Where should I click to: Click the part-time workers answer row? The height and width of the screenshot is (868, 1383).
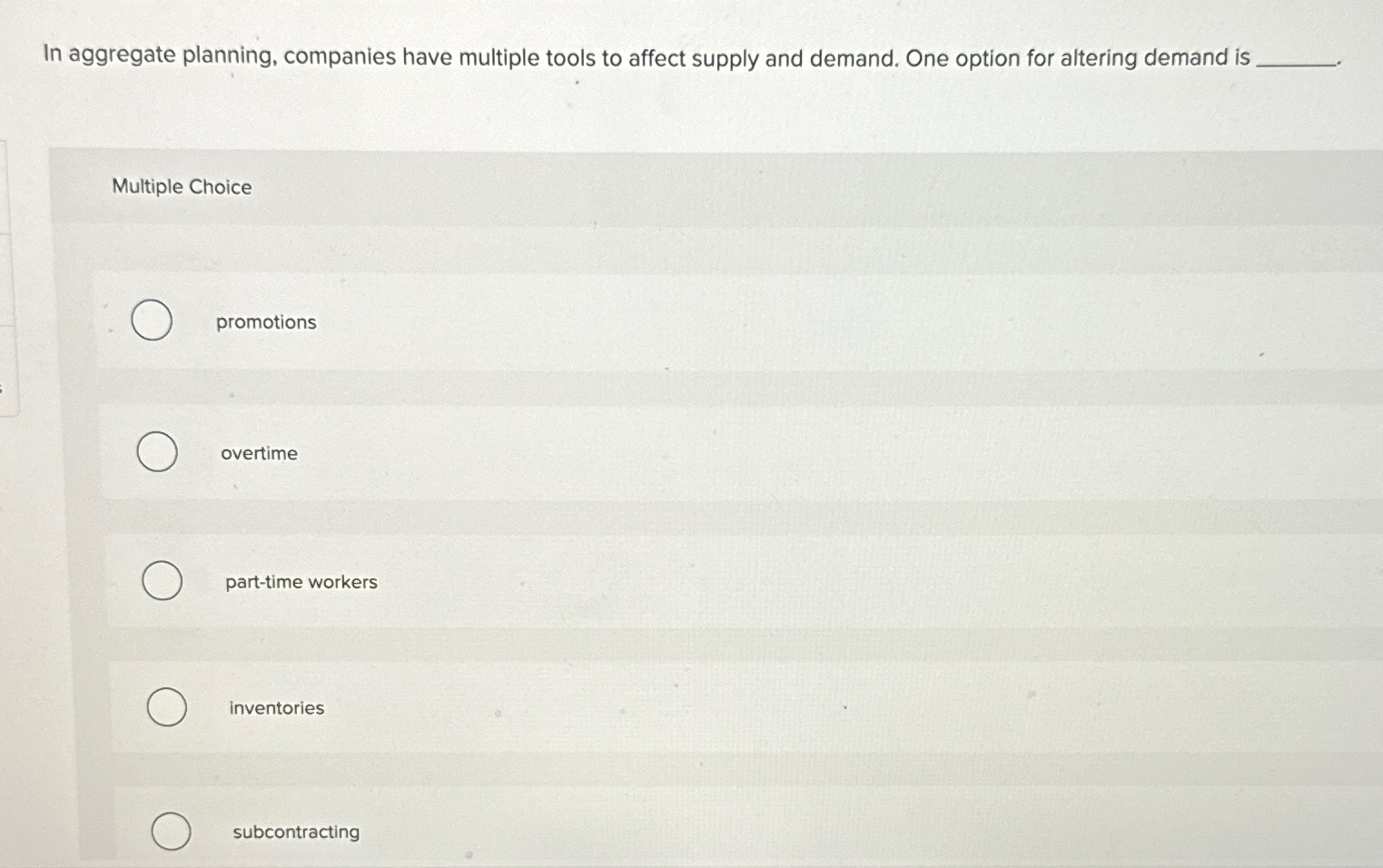681,581
